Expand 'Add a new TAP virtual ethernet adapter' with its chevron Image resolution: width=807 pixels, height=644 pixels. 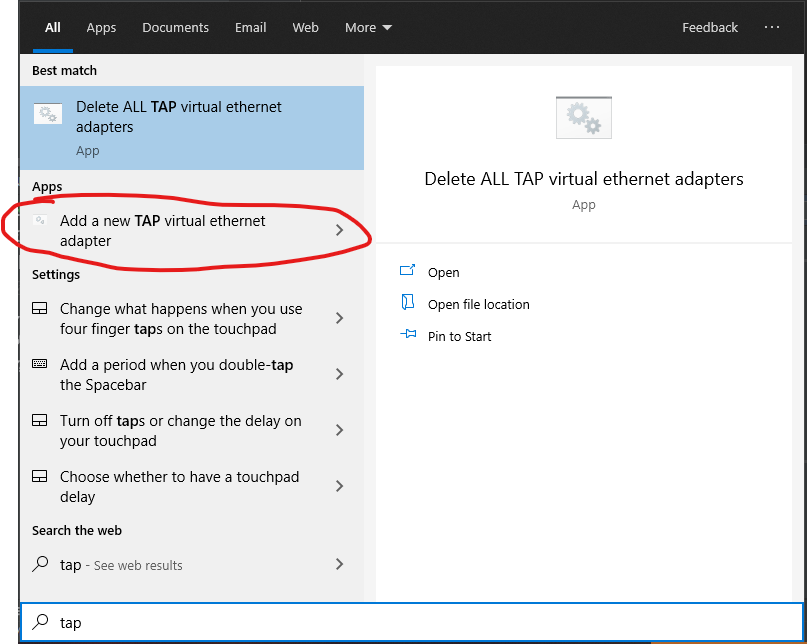point(339,230)
